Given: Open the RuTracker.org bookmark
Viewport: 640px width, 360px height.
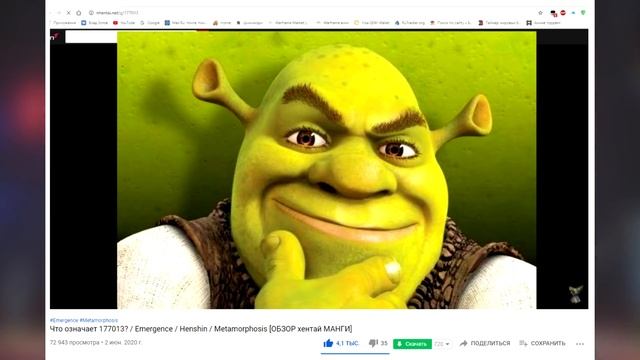Looking at the screenshot, I should [410, 23].
